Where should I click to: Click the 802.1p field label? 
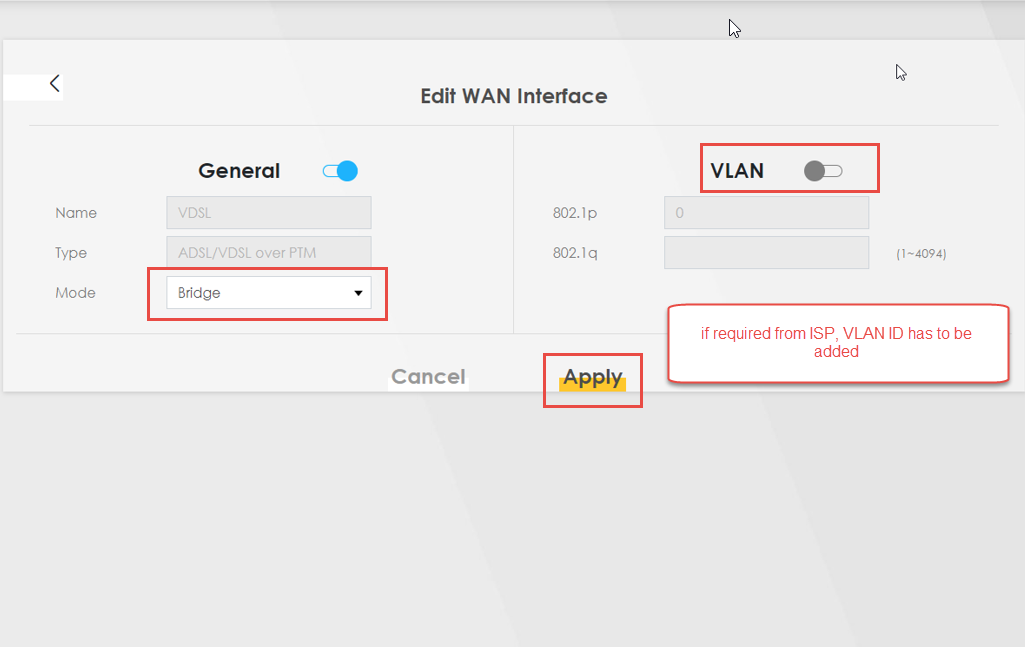tap(575, 213)
